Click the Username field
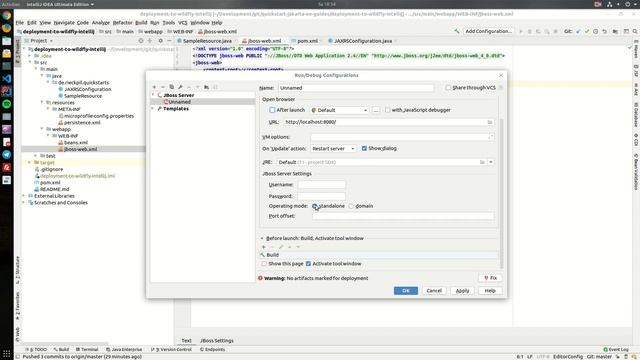The width and height of the screenshot is (640, 360). pyautogui.click(x=322, y=185)
